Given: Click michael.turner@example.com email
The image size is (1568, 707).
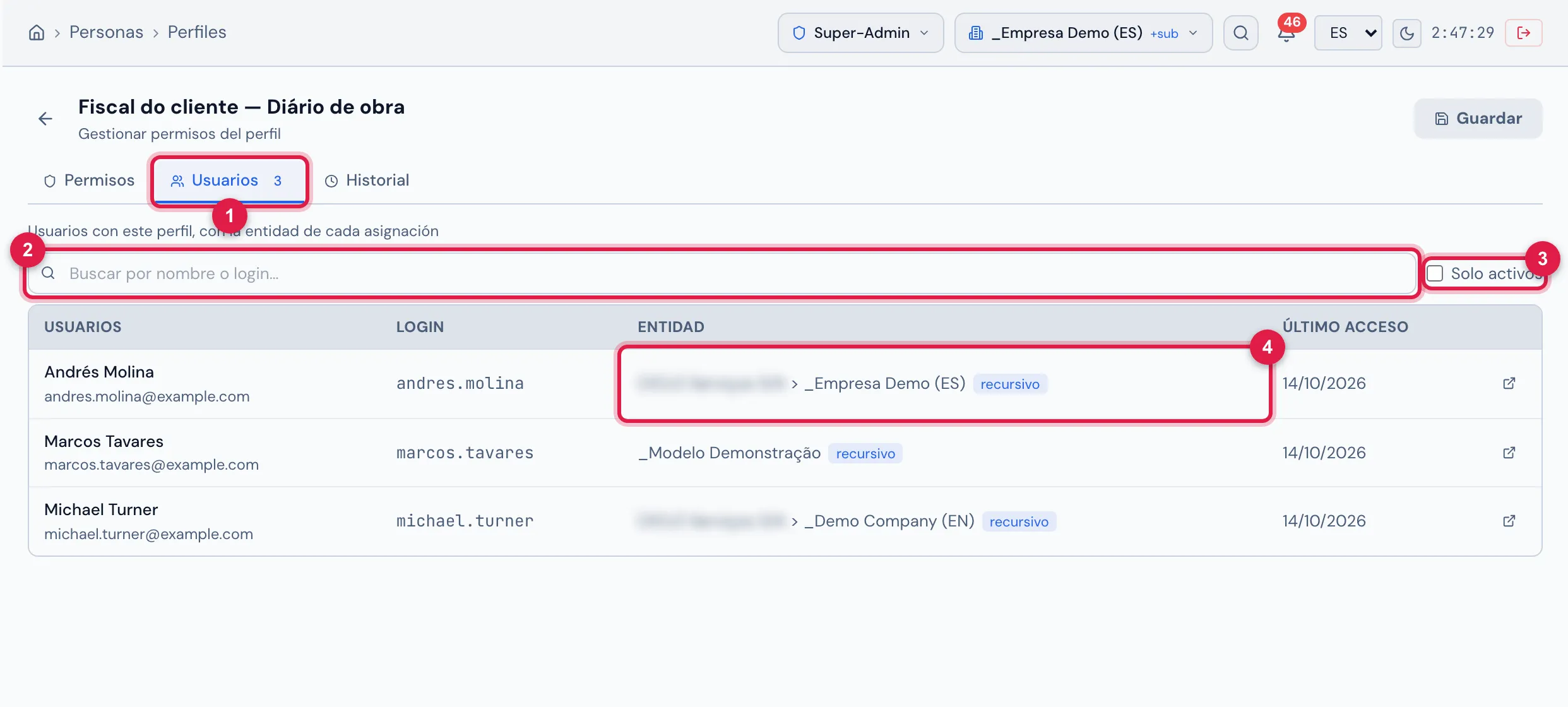Looking at the screenshot, I should (148, 534).
